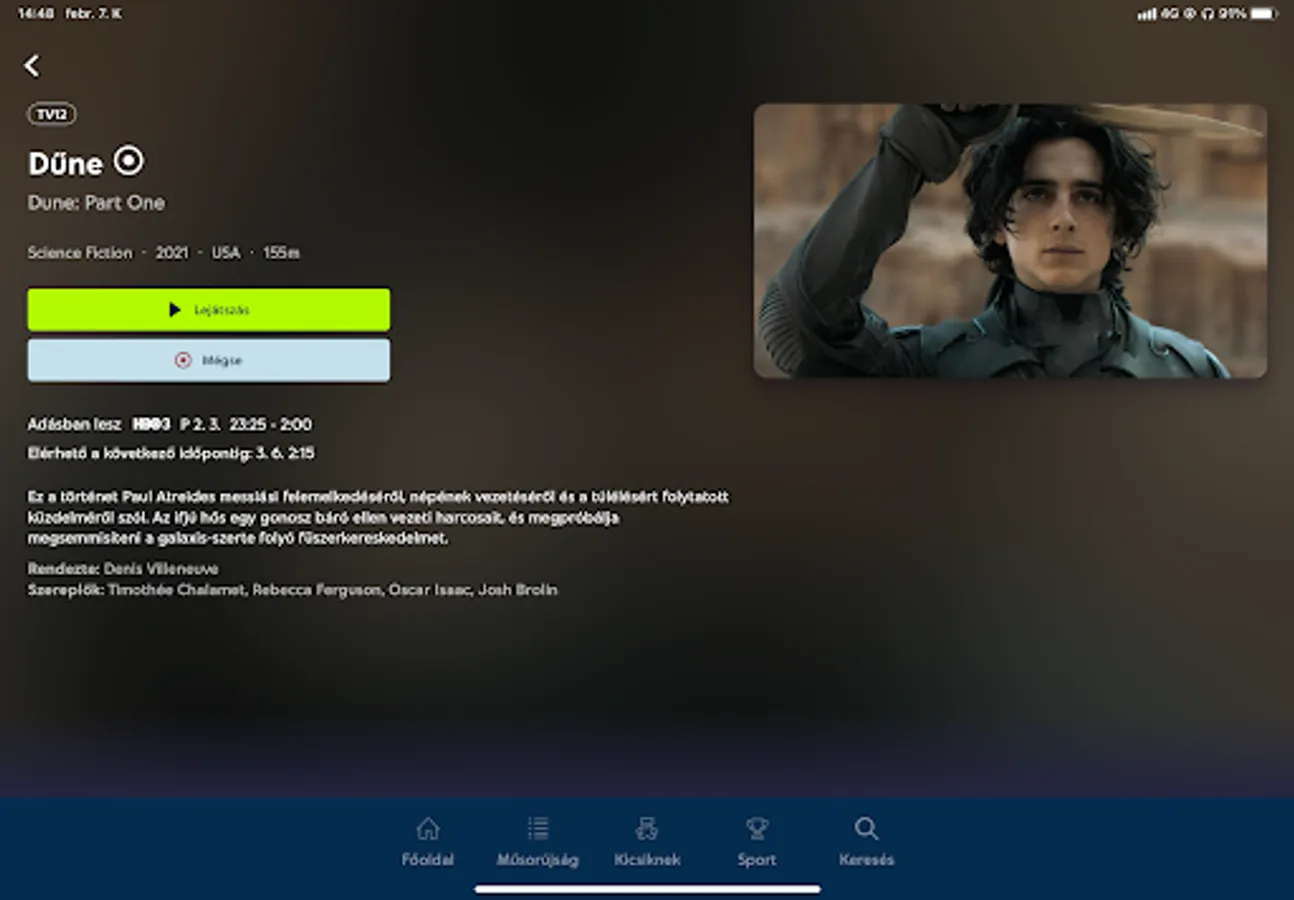
Task: Tap the HBO3 channel logo
Action: coord(151,424)
